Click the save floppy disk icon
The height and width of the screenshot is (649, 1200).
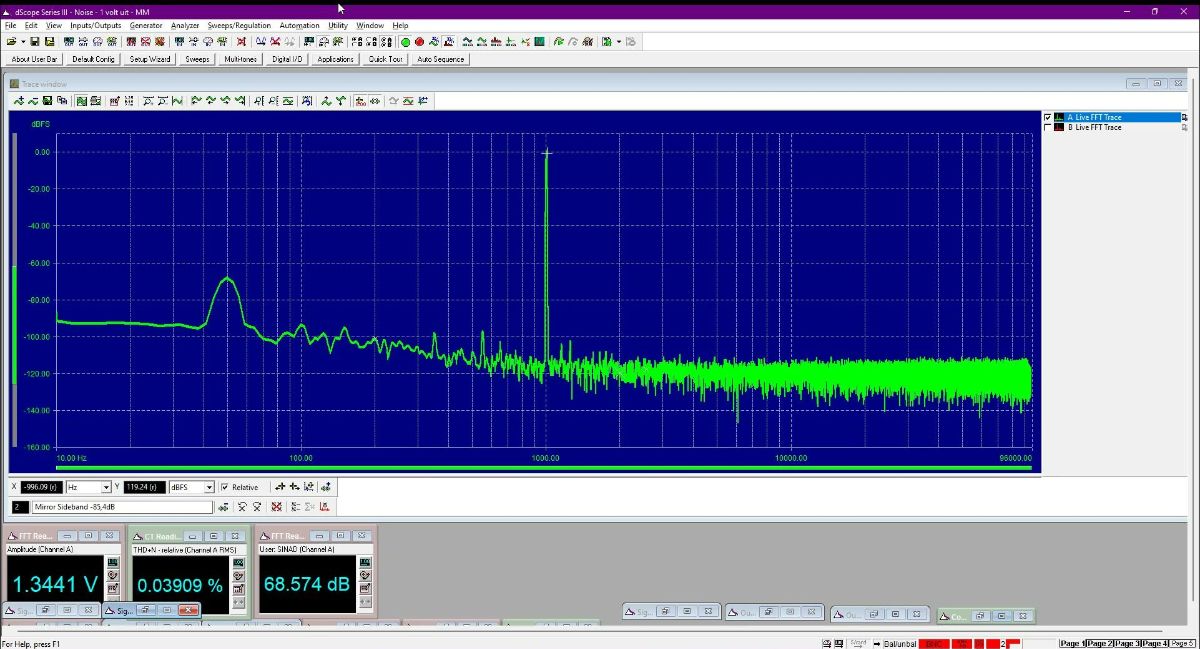point(35,42)
